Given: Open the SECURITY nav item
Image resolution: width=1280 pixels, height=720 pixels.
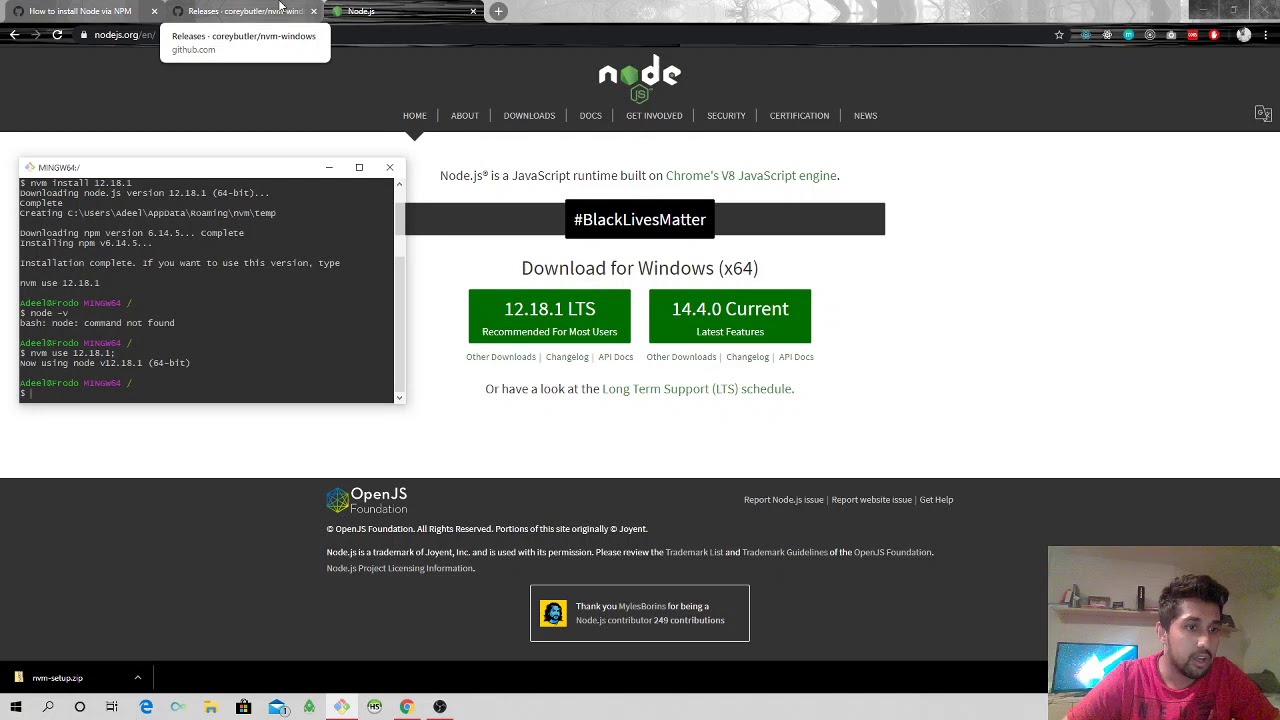Looking at the screenshot, I should point(726,115).
